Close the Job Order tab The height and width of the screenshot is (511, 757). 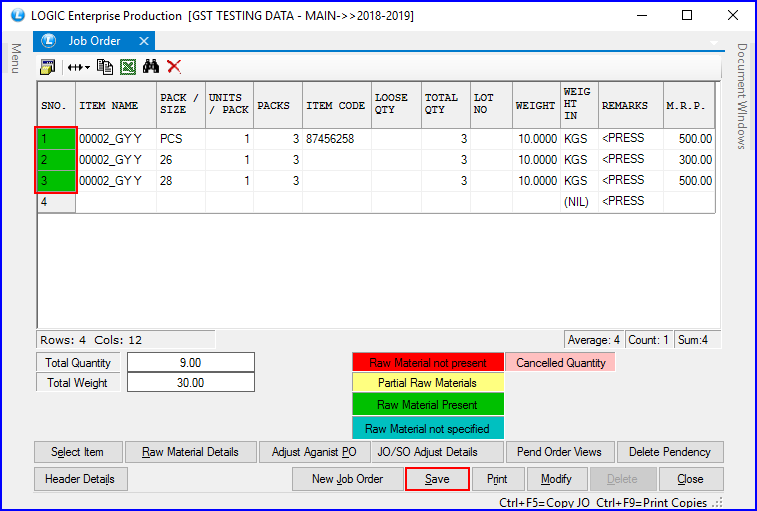click(x=144, y=42)
